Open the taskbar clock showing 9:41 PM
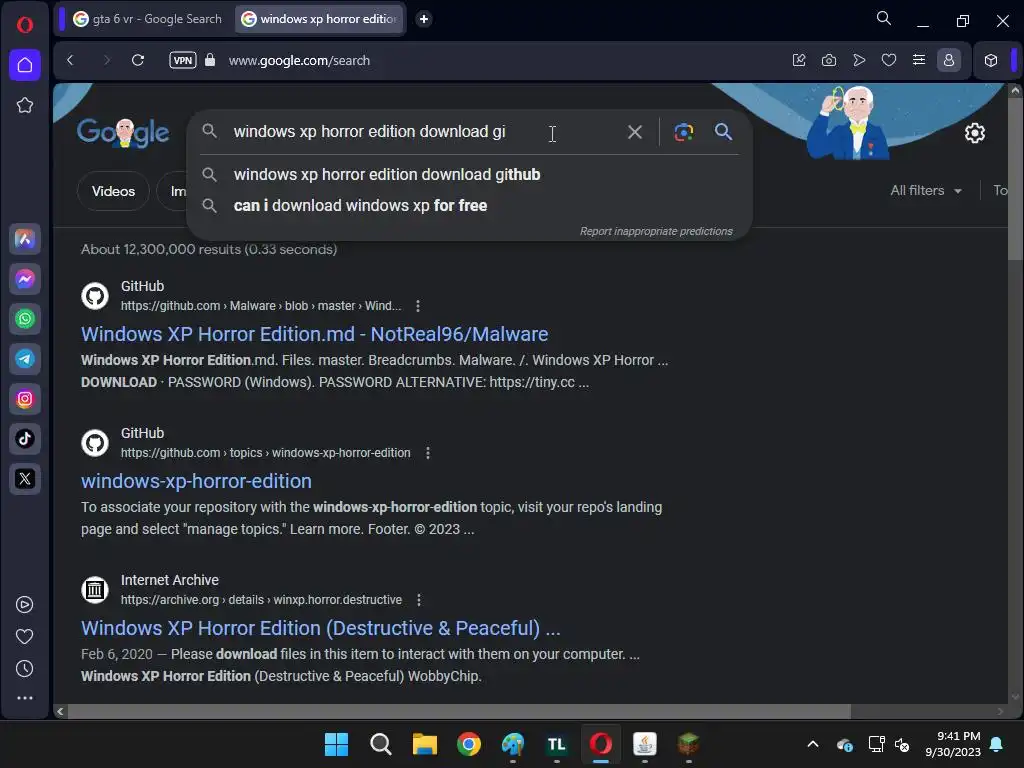The height and width of the screenshot is (768, 1024). tap(952, 744)
